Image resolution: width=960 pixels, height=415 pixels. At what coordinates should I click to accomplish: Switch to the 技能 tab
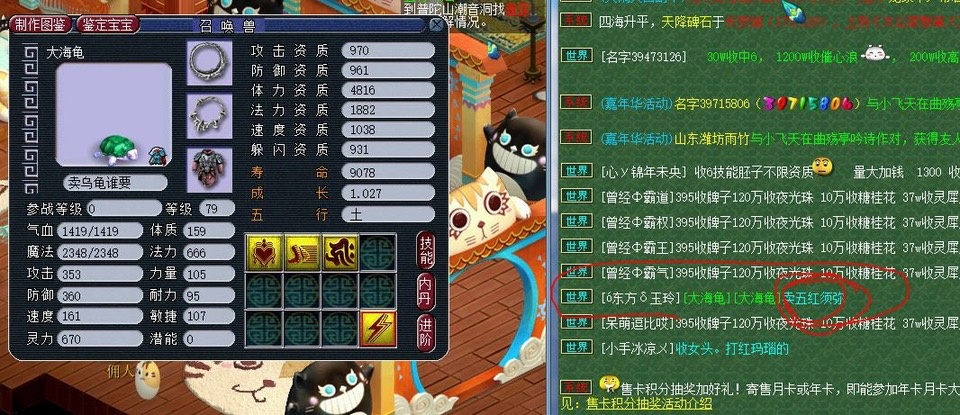click(426, 250)
